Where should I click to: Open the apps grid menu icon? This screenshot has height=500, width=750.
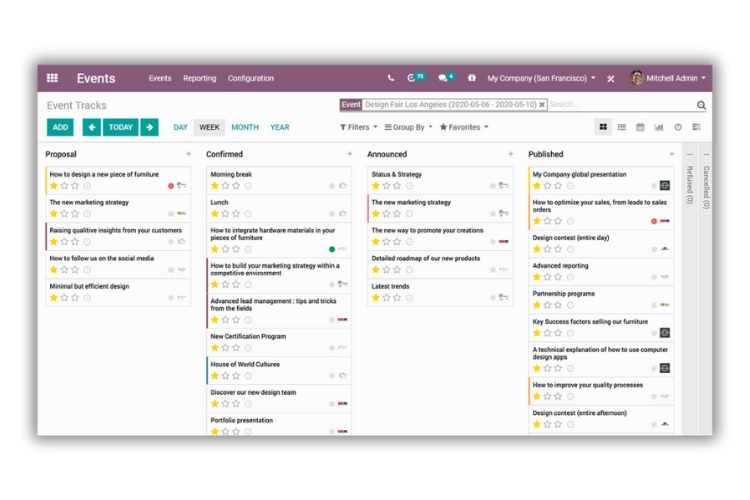tap(52, 78)
